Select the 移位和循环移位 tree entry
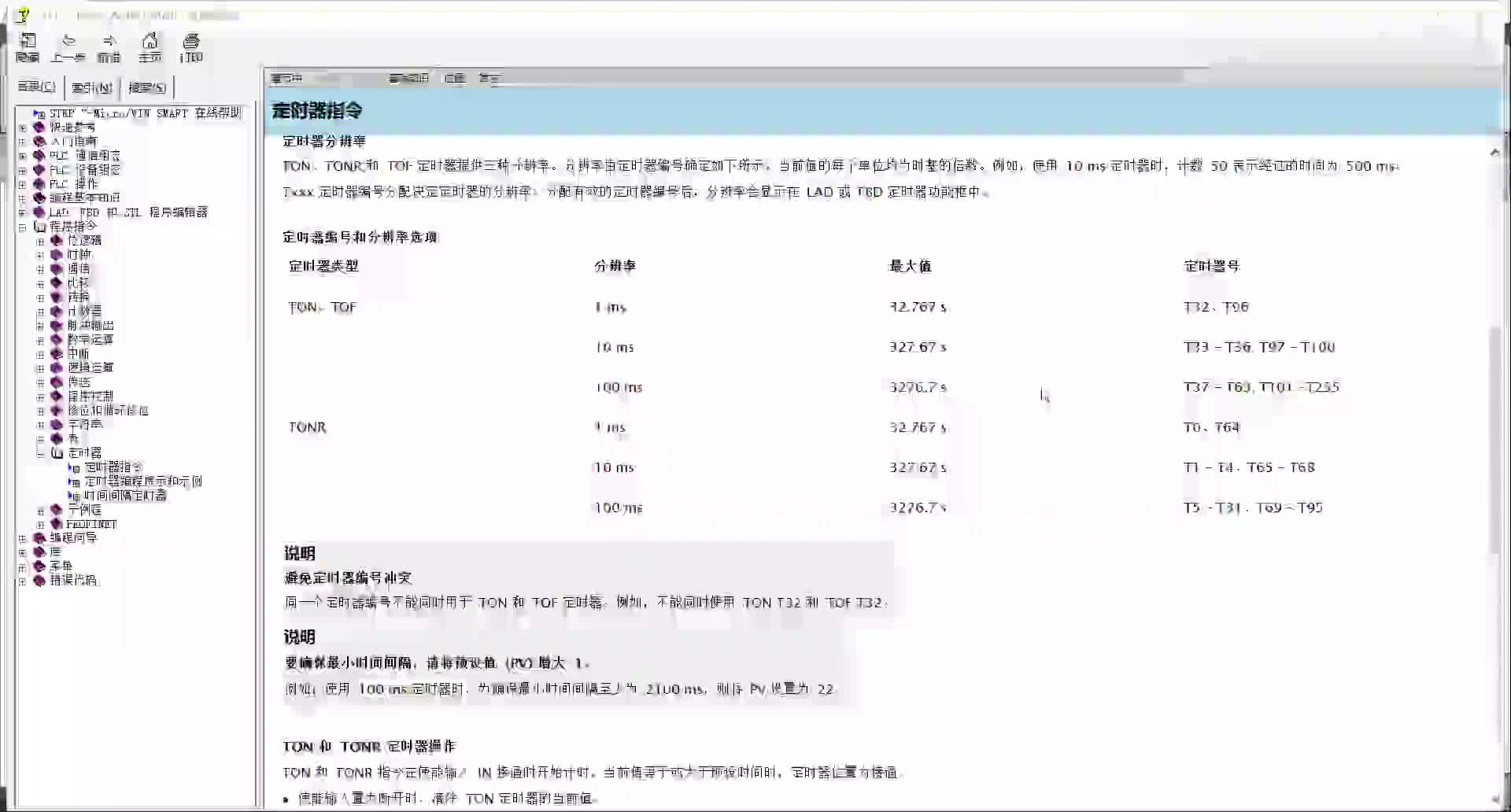1511x812 pixels. click(108, 411)
